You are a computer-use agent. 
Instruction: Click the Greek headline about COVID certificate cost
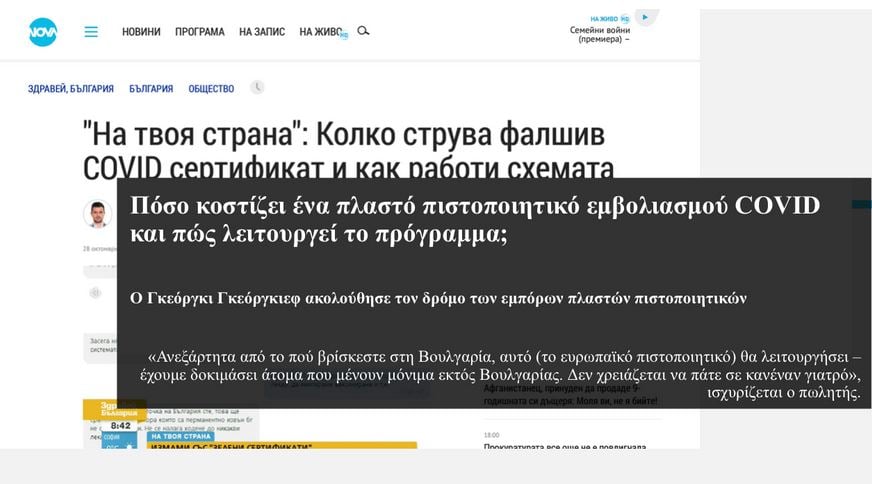(475, 219)
